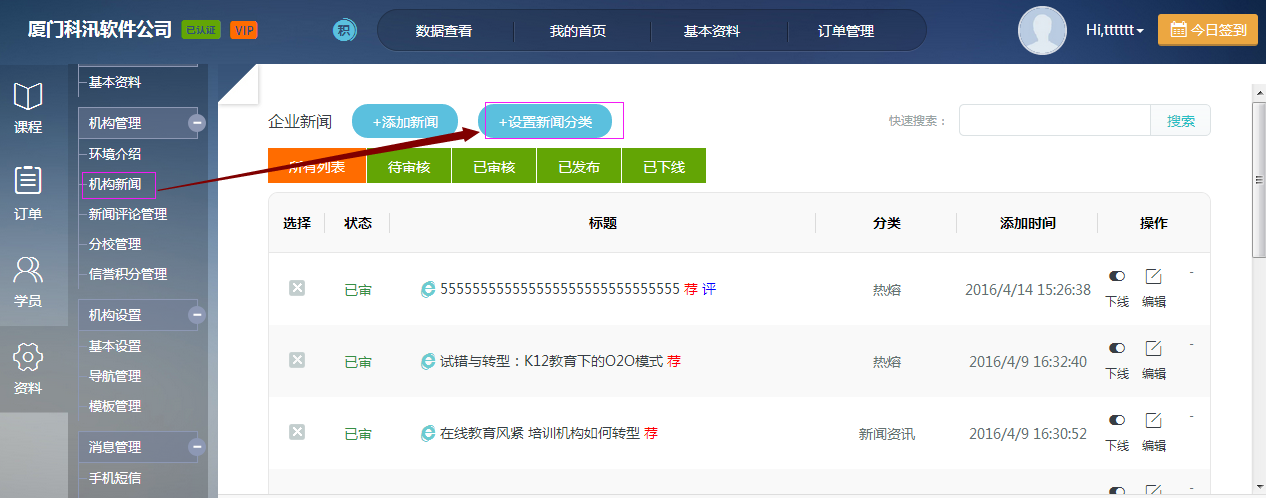The image size is (1266, 498).
Task: Open 基本资料 at top of side menu
Action: tap(115, 82)
